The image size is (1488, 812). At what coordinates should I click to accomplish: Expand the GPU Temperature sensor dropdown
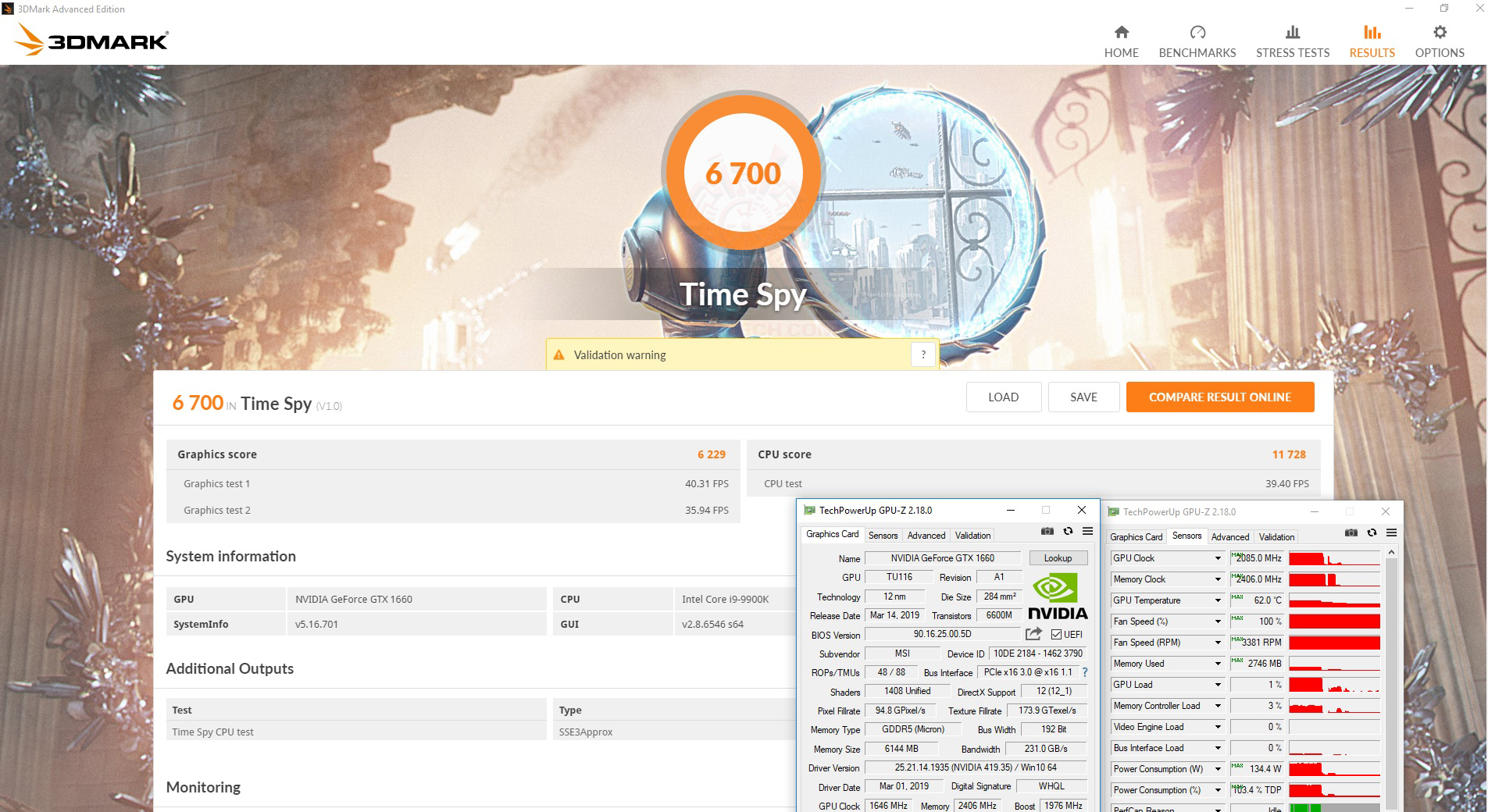[1217, 600]
